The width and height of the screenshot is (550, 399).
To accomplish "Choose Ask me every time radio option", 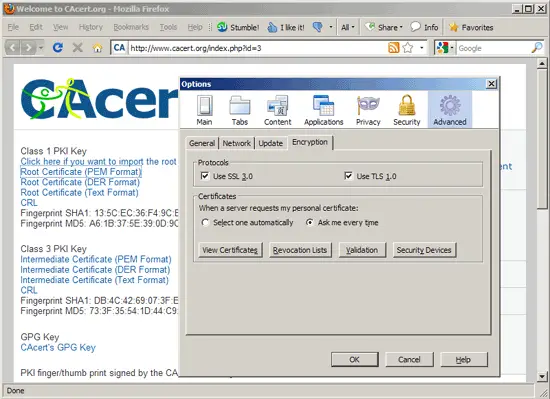I will coord(309,222).
